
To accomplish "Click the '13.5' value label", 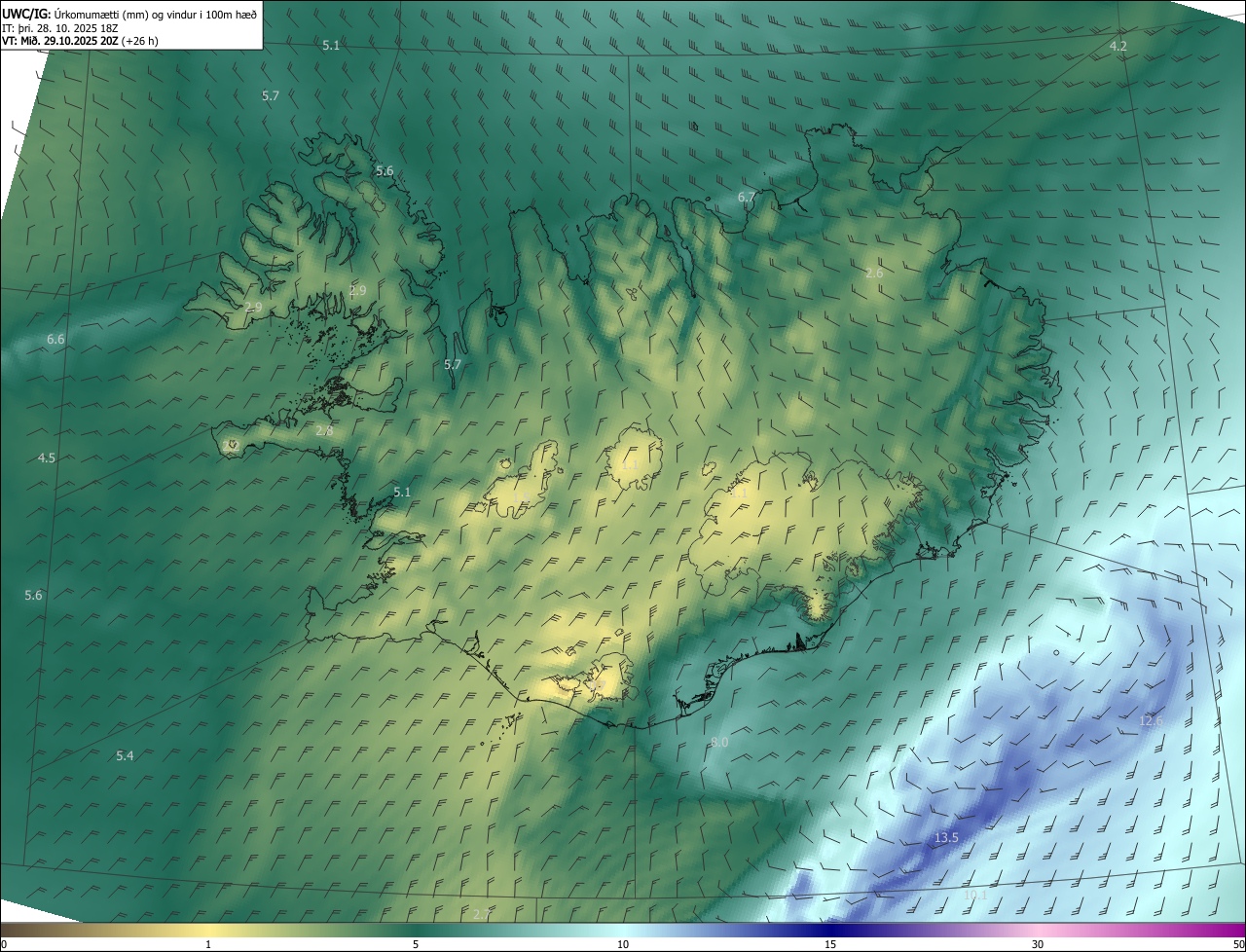I will (x=946, y=837).
